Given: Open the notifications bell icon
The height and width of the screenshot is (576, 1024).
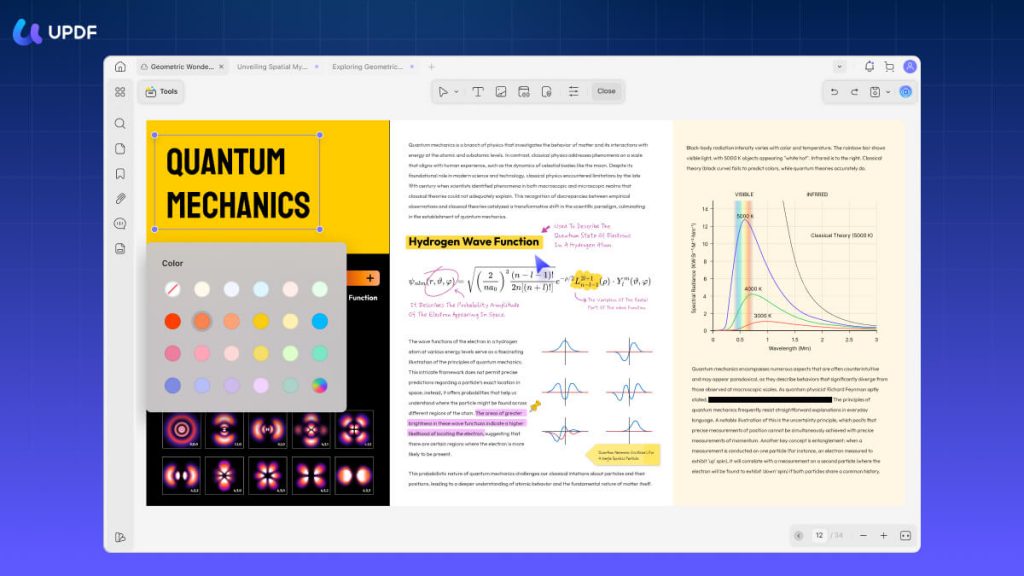Looking at the screenshot, I should (869, 67).
